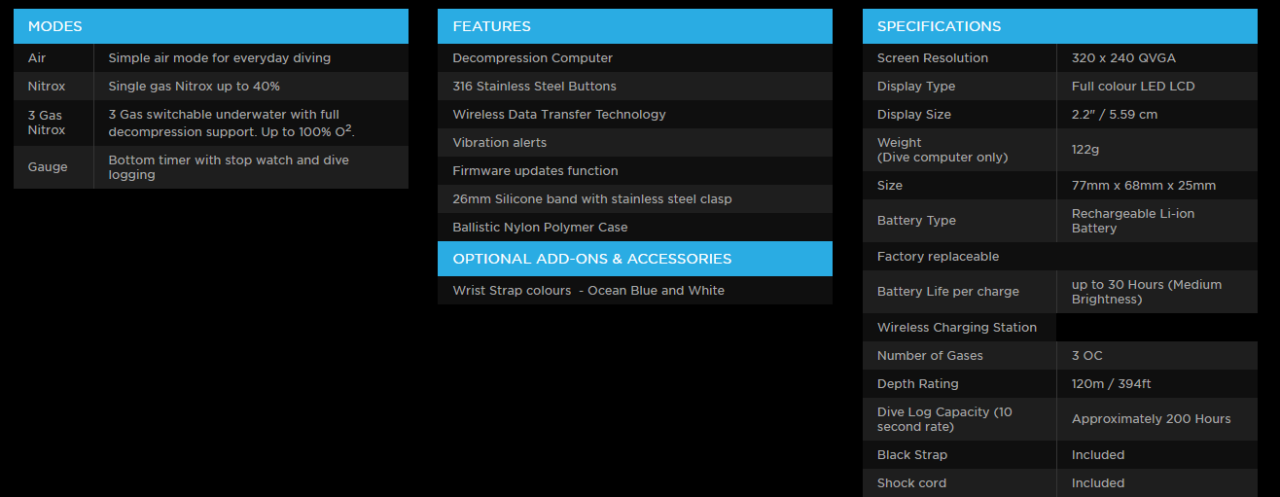Screen dimensions: 1280x497
Task: Click the SPECIFICATIONS section header
Action: coord(938,26)
